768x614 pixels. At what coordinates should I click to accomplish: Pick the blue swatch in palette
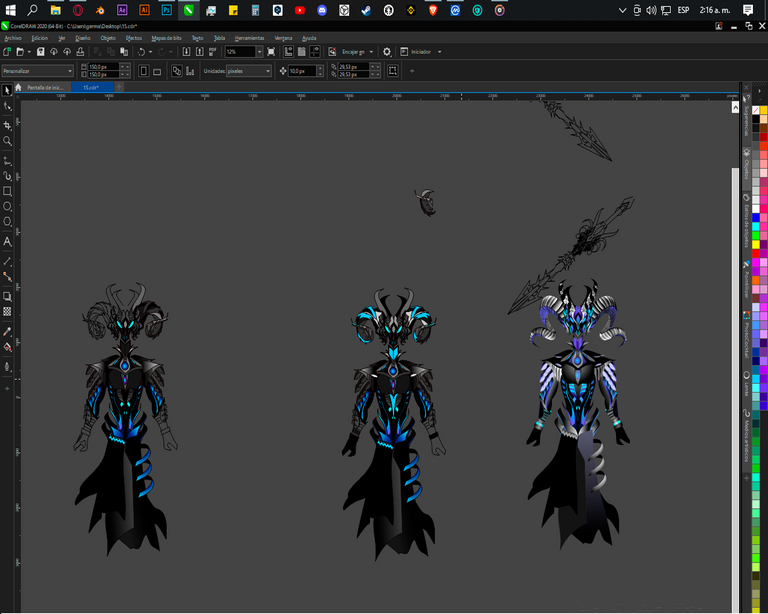coord(756,217)
